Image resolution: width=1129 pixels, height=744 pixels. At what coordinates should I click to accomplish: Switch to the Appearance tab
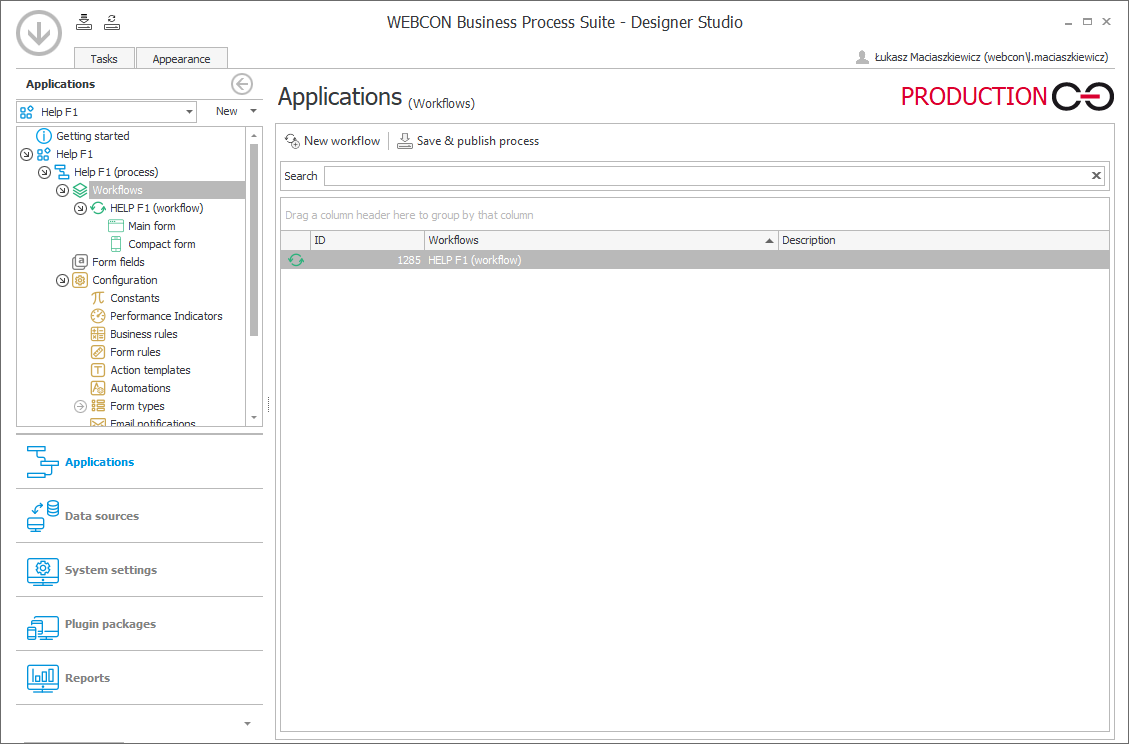click(x=181, y=59)
